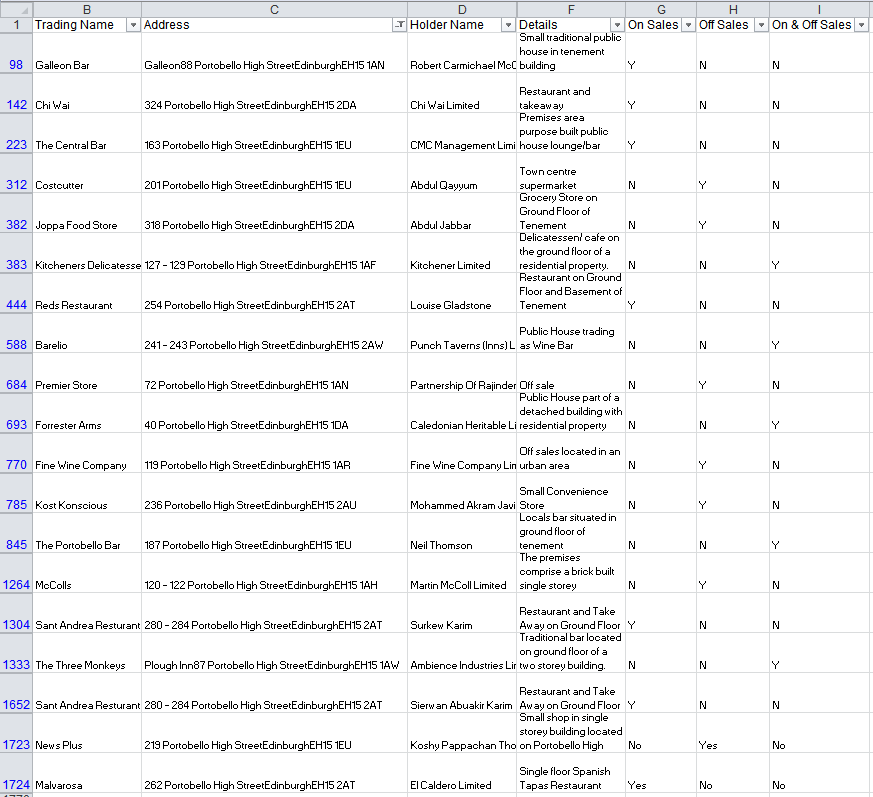Screen dimensions: 873x797
Task: Click Public House trading as Wine Bar cell
Action: coord(571,333)
